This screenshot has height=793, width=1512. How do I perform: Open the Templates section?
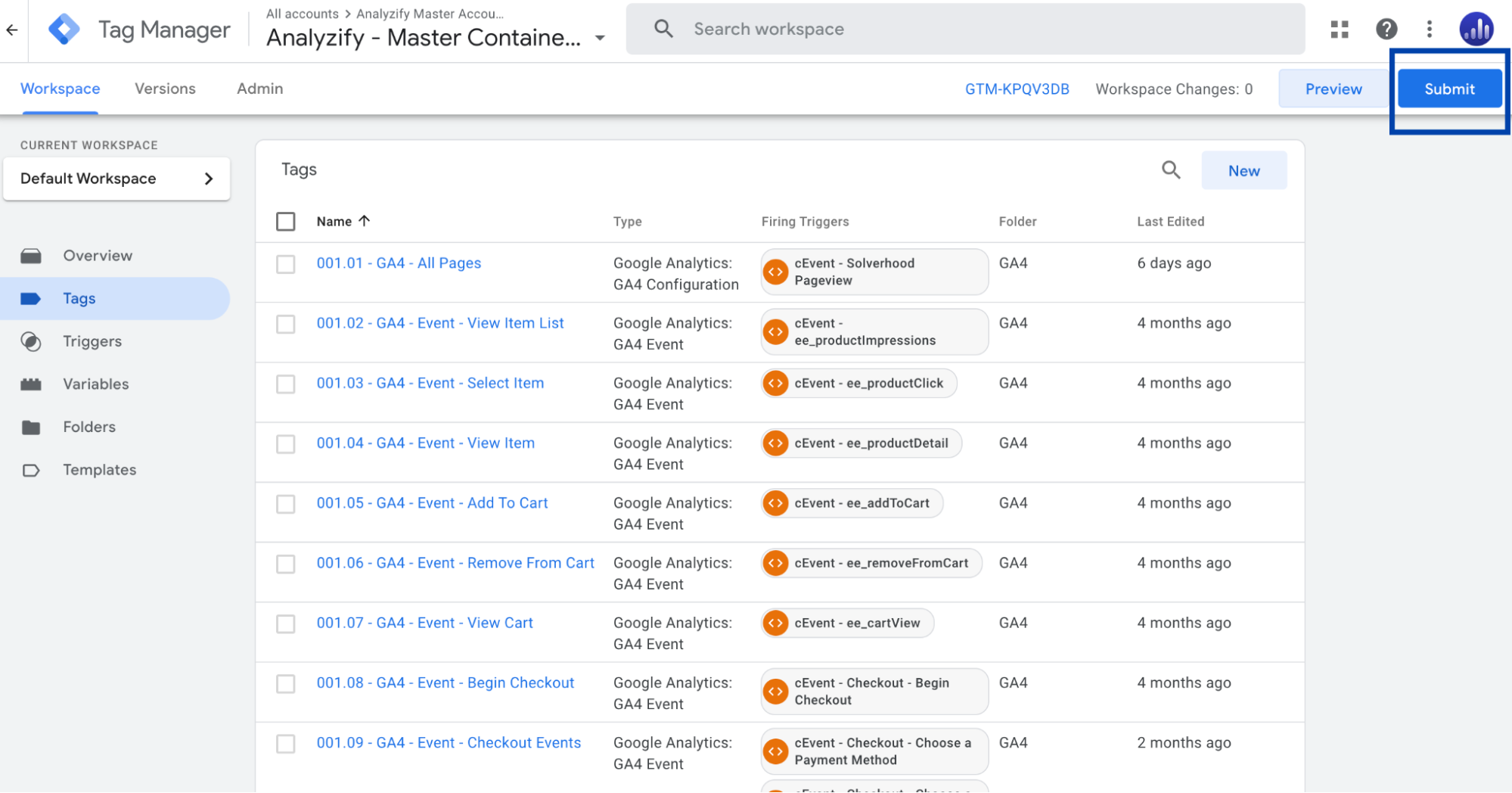coord(99,469)
